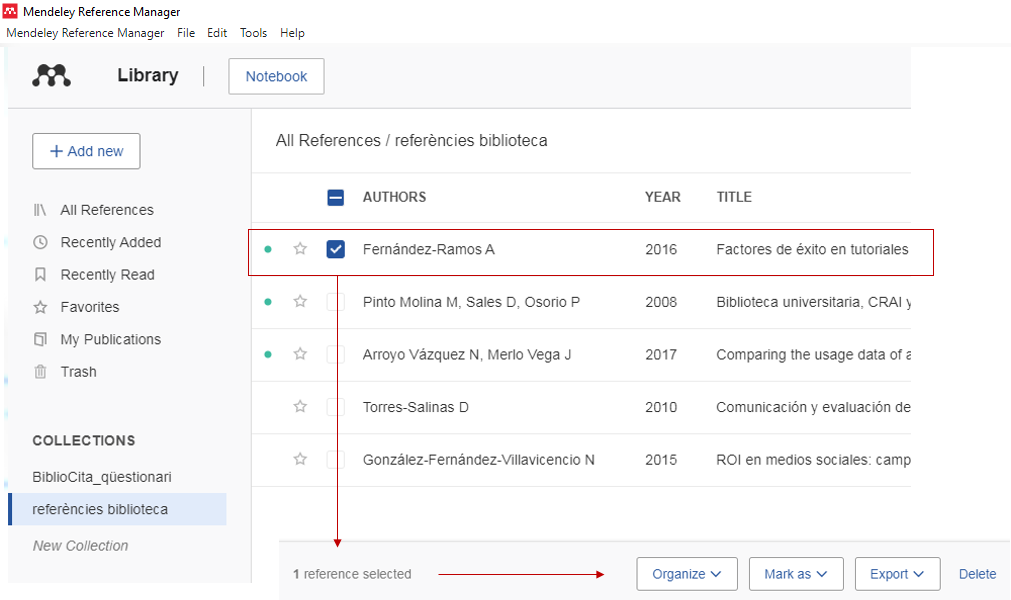Star the Pinto Molina M reference
The width and height of the screenshot is (1011, 600).
click(x=300, y=302)
